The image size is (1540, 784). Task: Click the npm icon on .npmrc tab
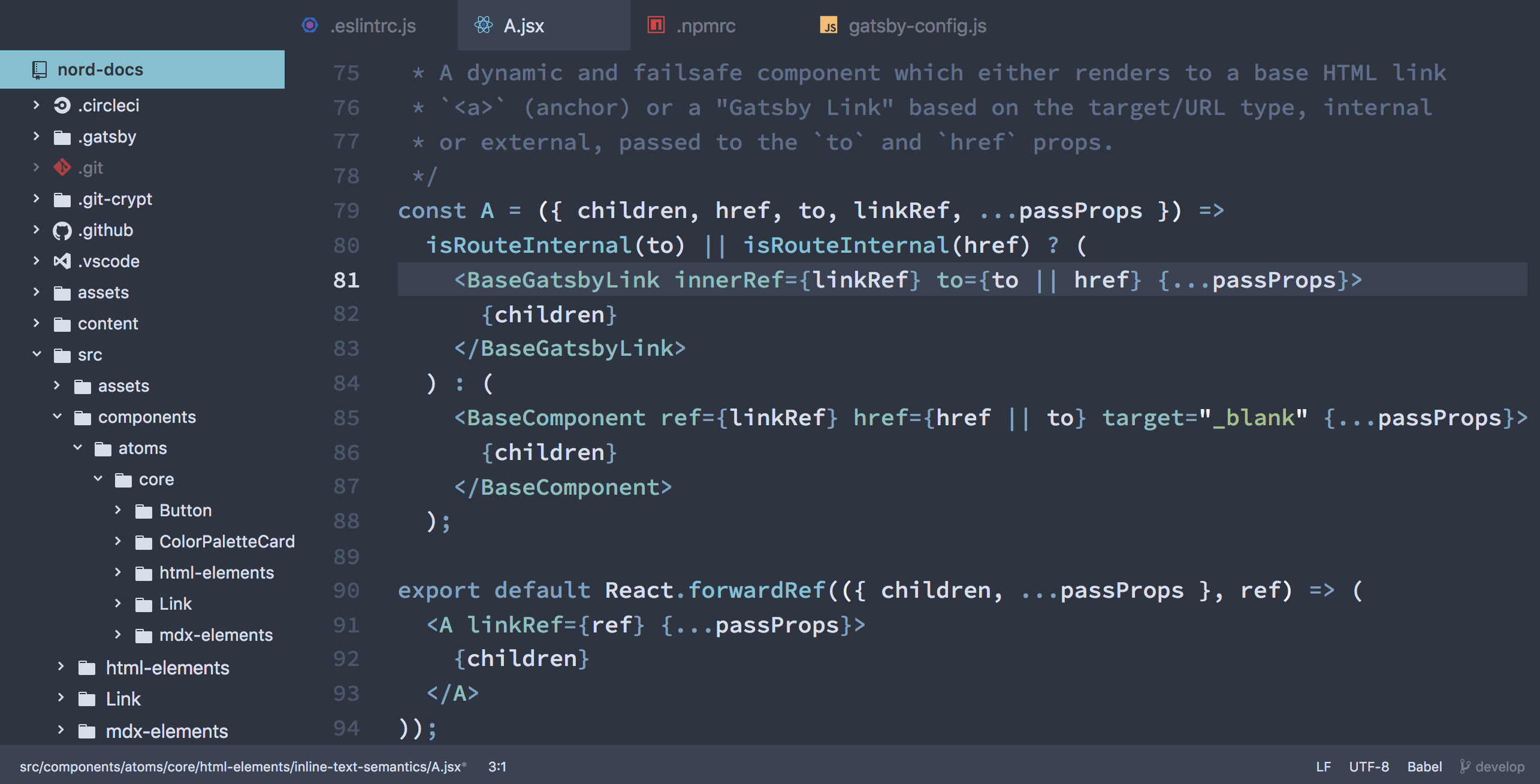coord(656,25)
